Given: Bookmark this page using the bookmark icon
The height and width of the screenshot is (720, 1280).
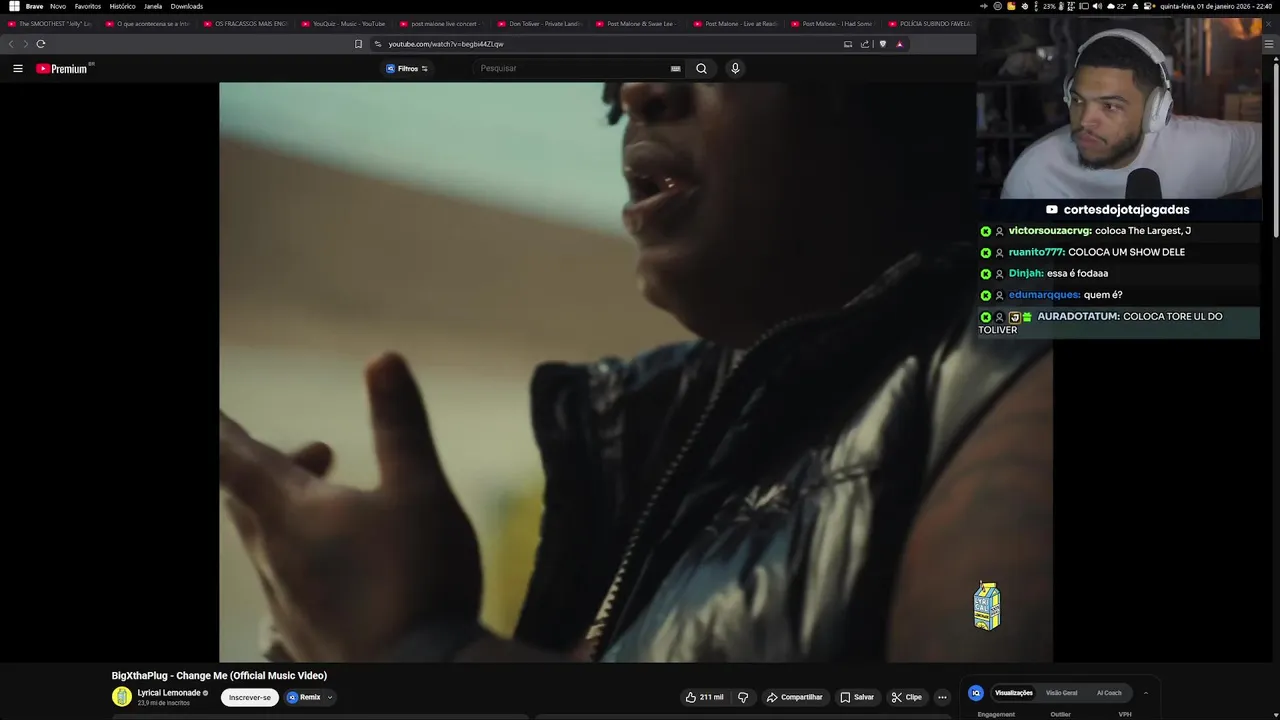Looking at the screenshot, I should (x=358, y=44).
